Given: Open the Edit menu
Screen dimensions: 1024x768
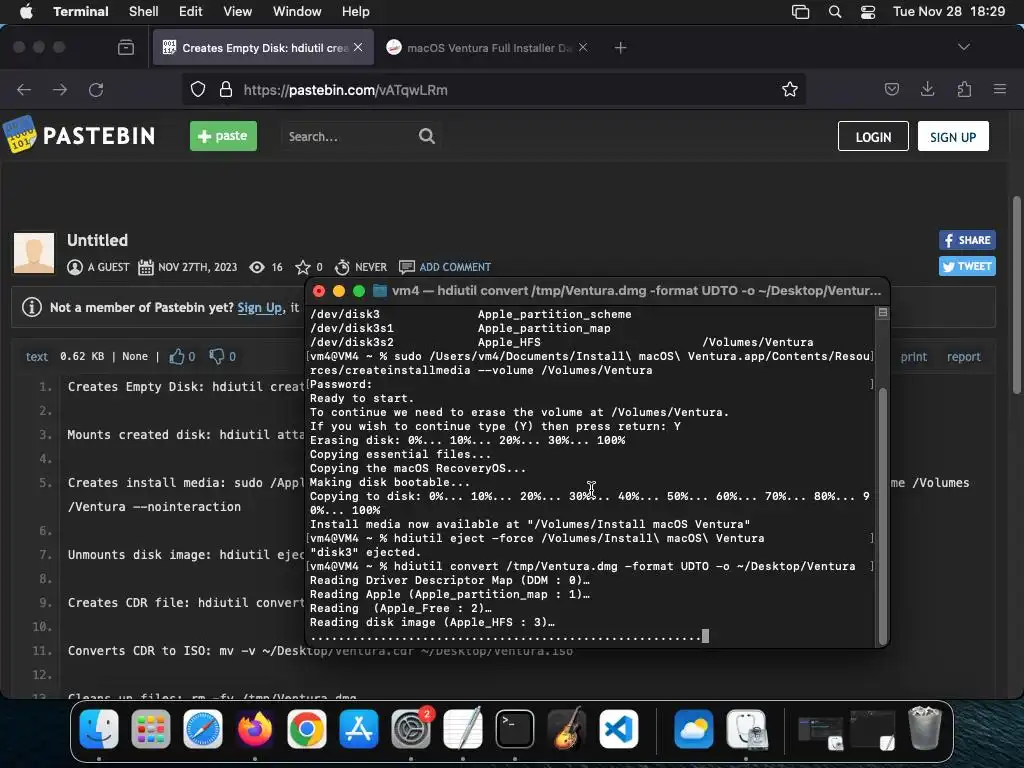Looking at the screenshot, I should tap(191, 12).
